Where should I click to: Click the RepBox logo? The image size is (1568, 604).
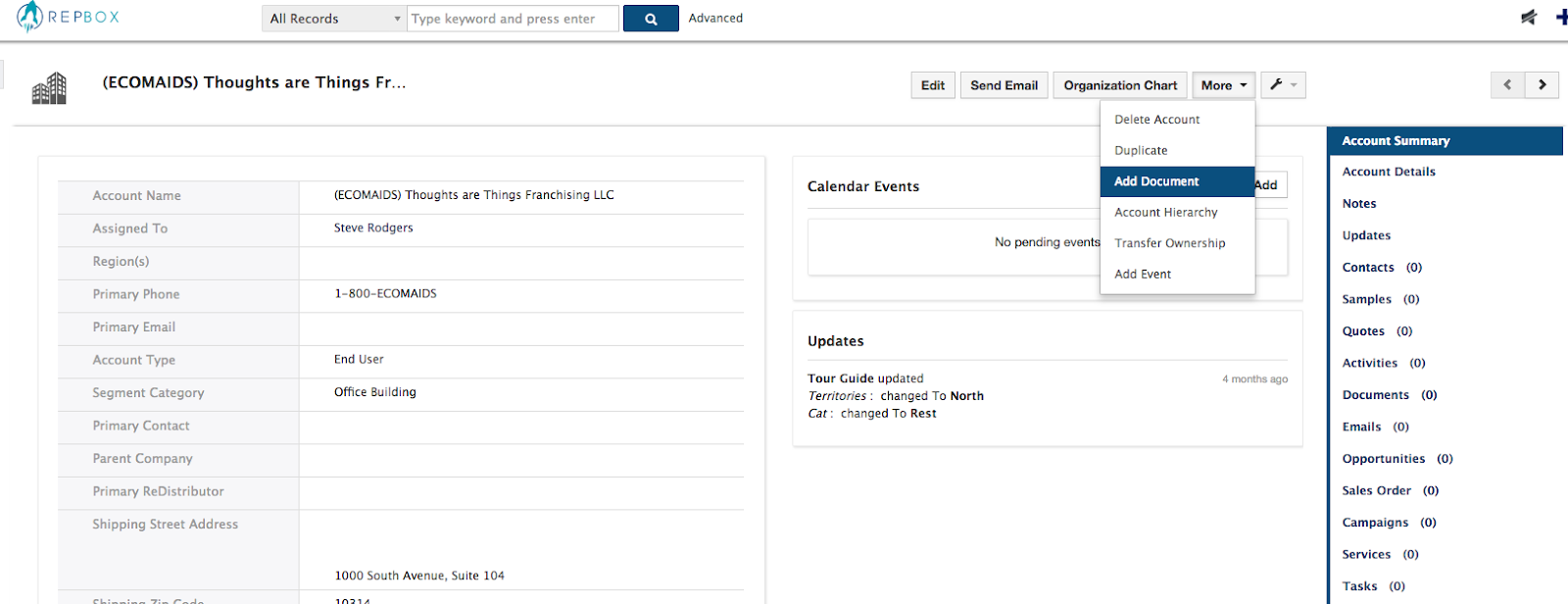pyautogui.click(x=69, y=17)
